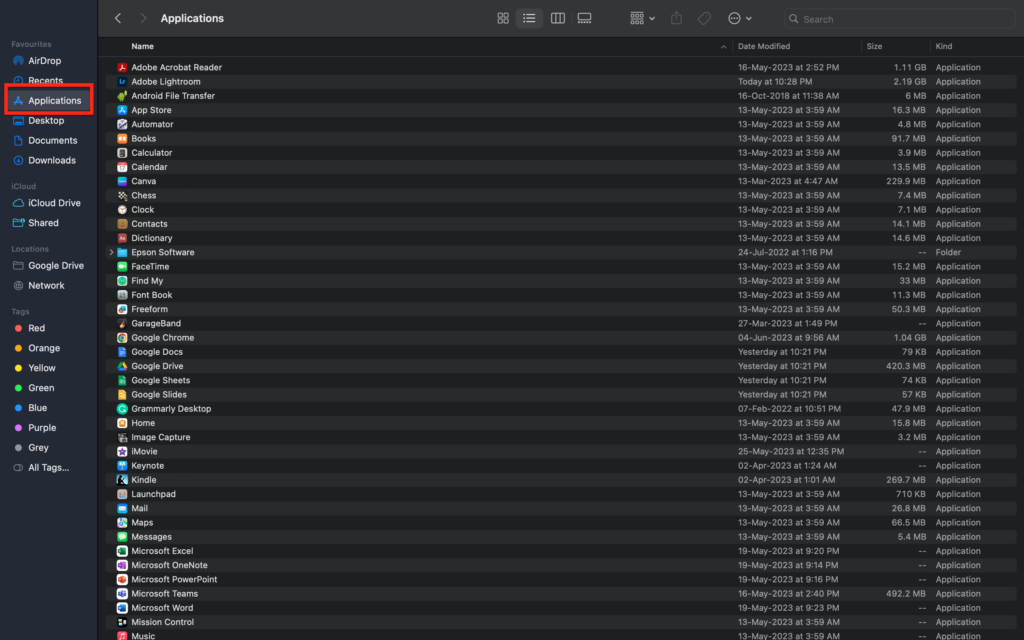Image resolution: width=1024 pixels, height=640 pixels.
Task: Switch to gallery view
Action: (584, 18)
